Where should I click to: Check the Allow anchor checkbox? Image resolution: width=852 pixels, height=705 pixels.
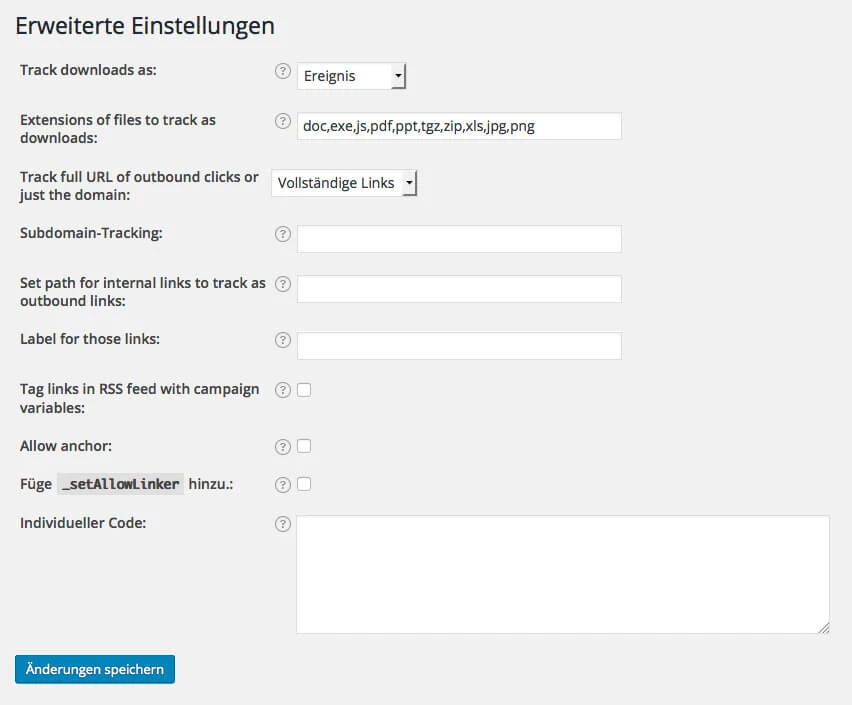(303, 446)
